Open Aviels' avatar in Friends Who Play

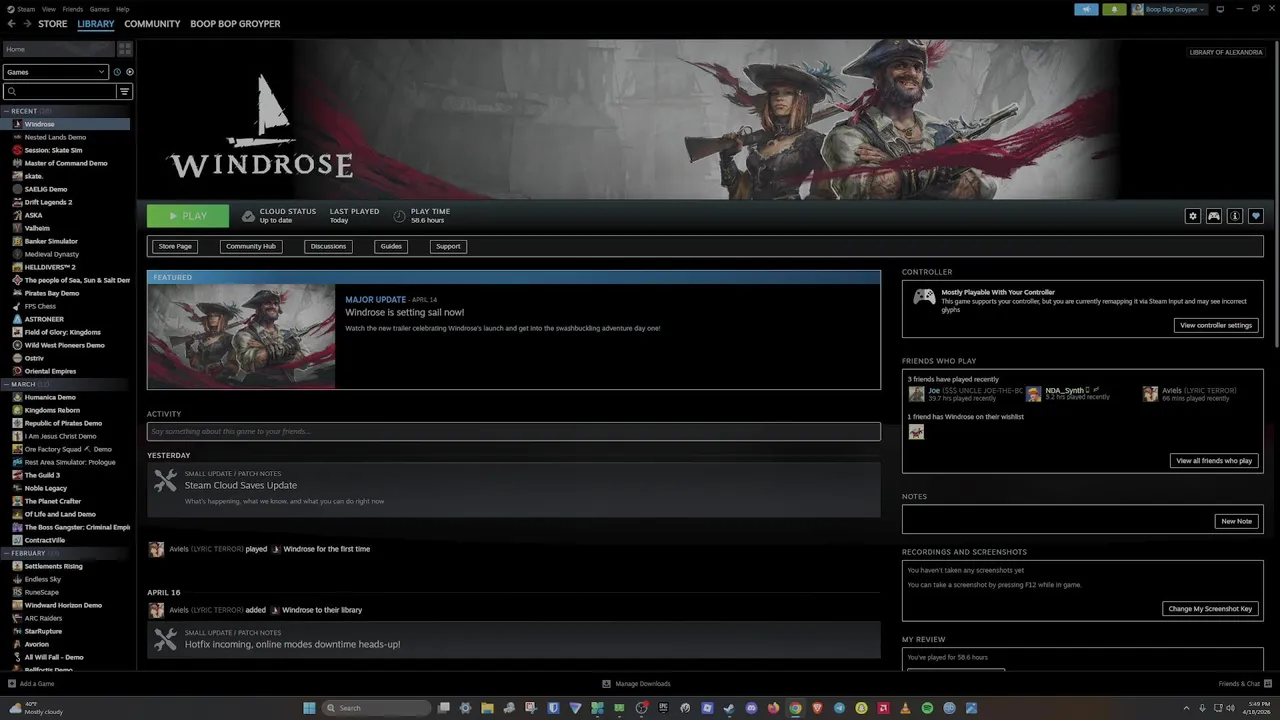click(x=1150, y=394)
